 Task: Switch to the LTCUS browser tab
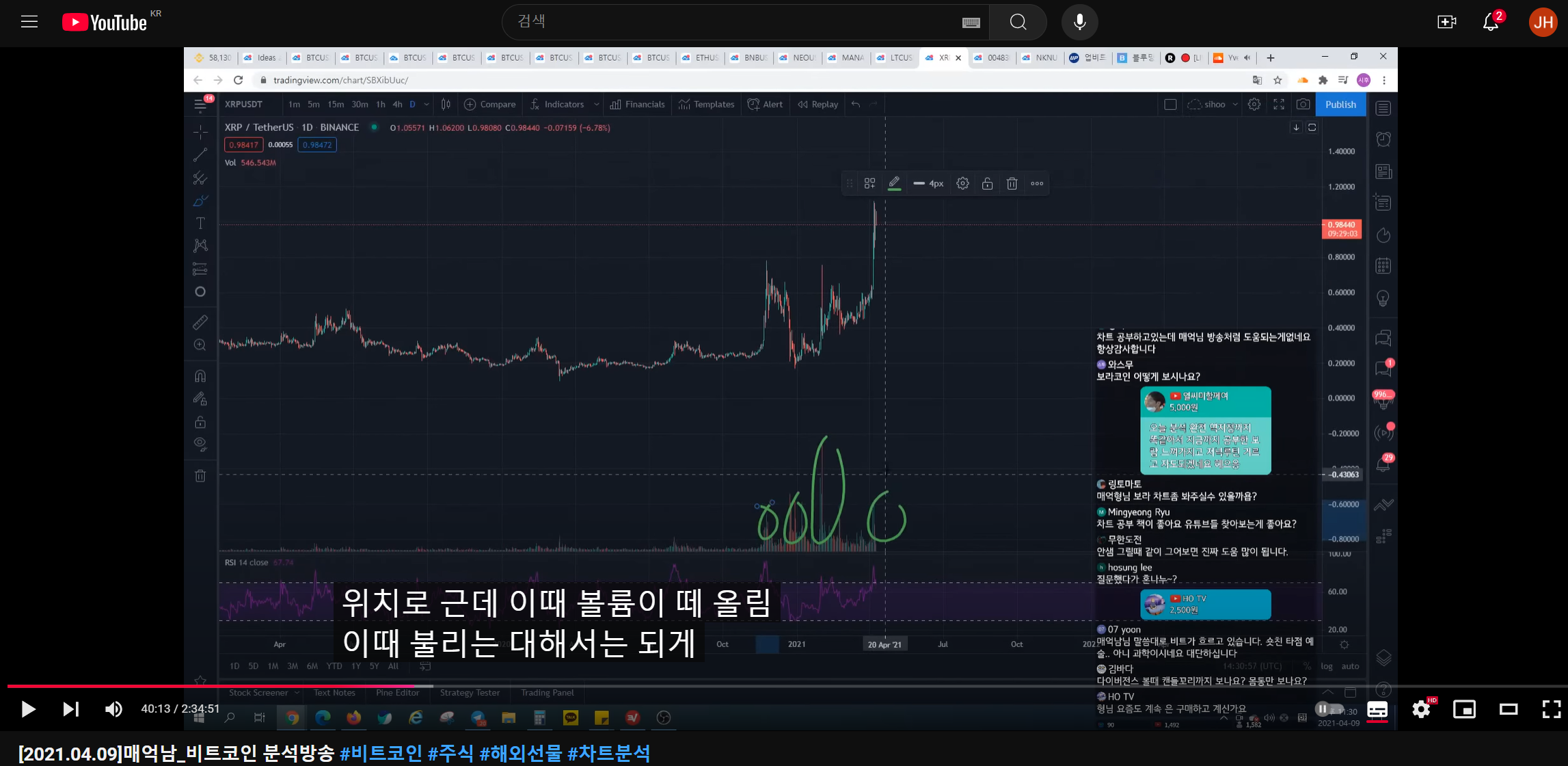[895, 57]
